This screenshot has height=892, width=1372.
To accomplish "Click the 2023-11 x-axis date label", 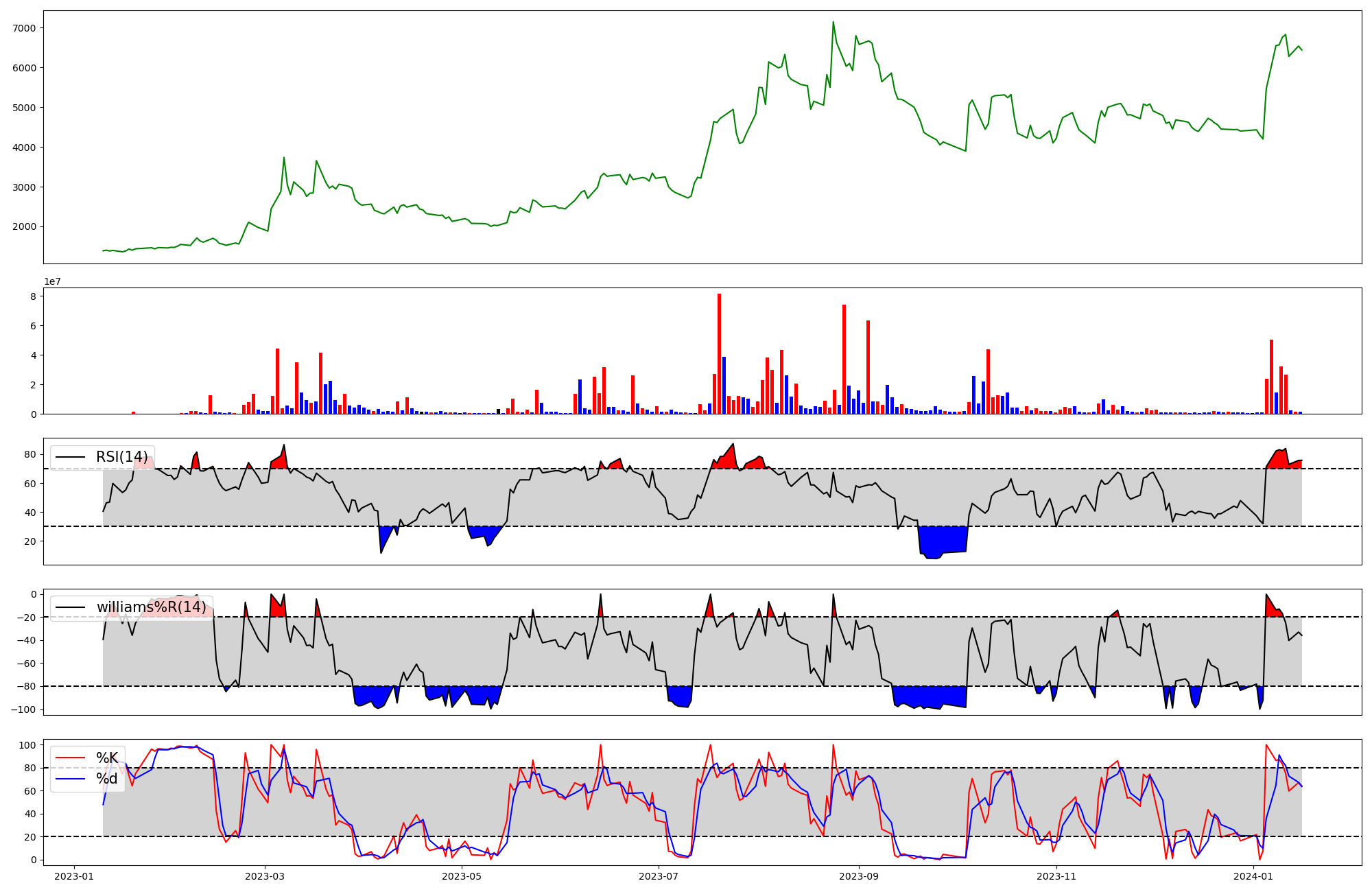I will click(1056, 876).
